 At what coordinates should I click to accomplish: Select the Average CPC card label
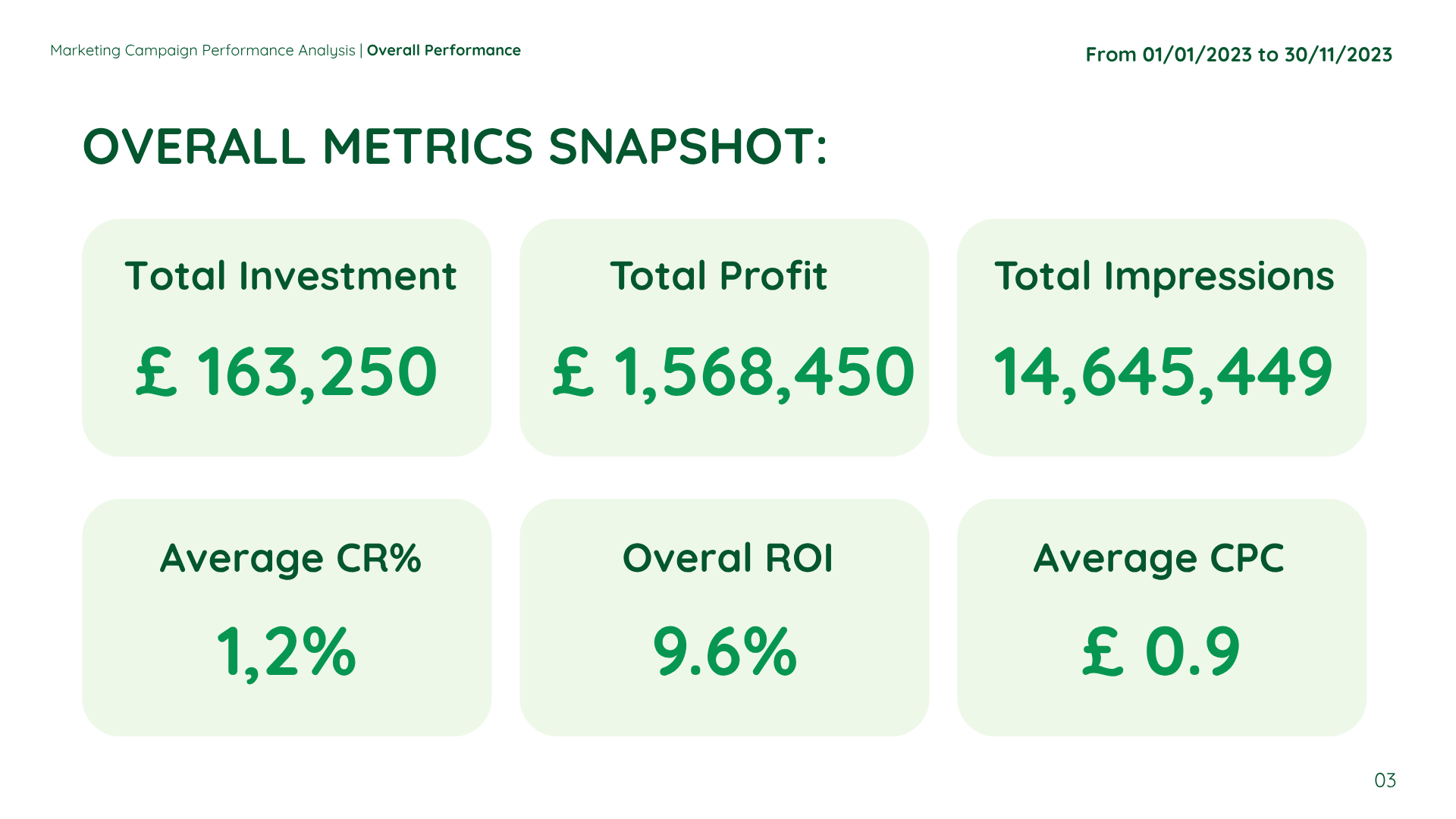coord(1158,559)
